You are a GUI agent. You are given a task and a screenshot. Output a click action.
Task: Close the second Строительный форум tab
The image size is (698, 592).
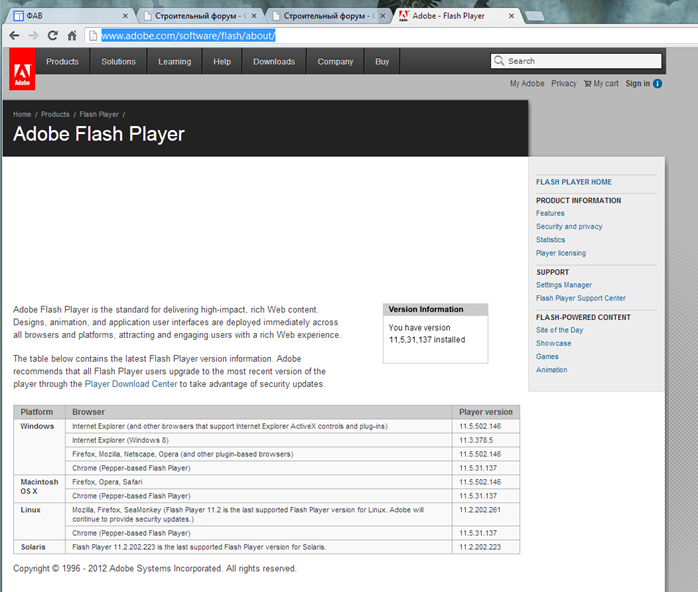[x=383, y=16]
